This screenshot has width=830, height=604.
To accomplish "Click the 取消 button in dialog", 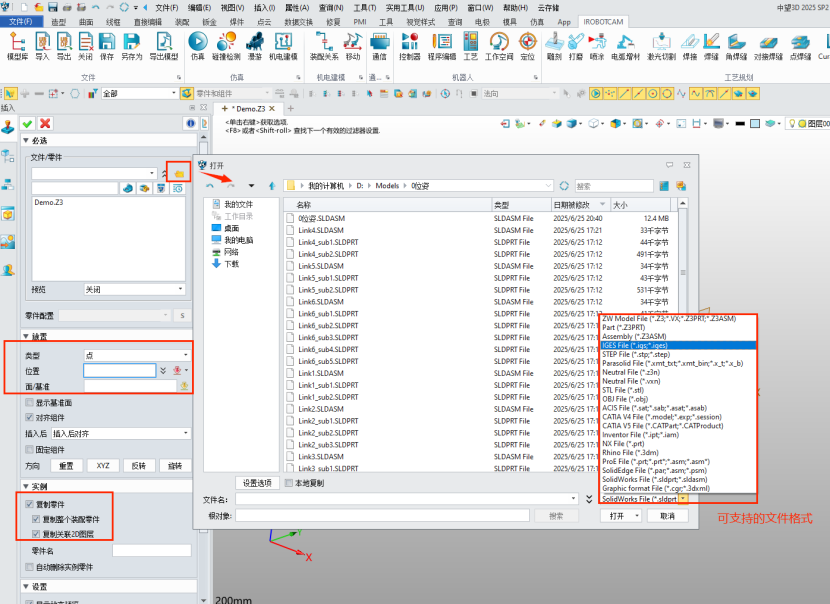I will [x=667, y=516].
